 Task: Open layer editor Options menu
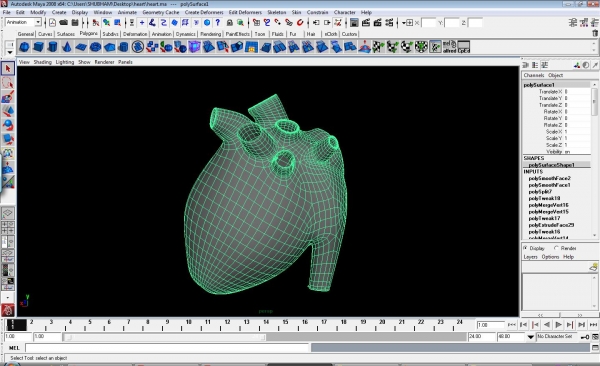[x=550, y=257]
